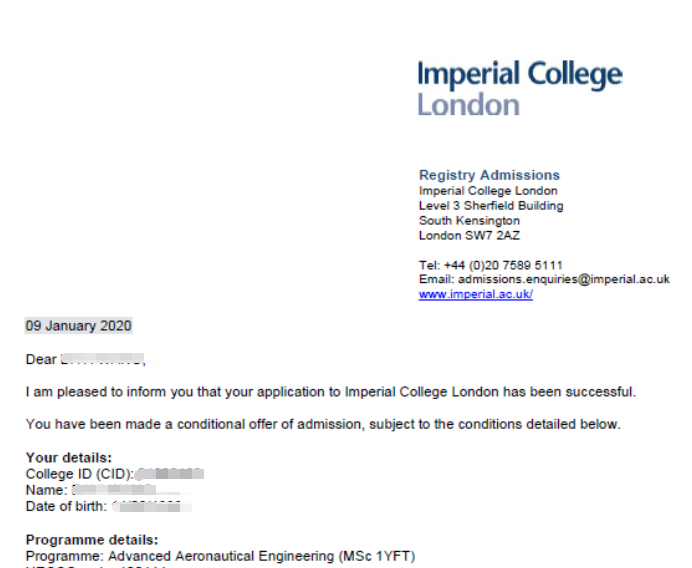Click the South Kensington address line
The width and height of the screenshot is (692, 568).
(469, 221)
